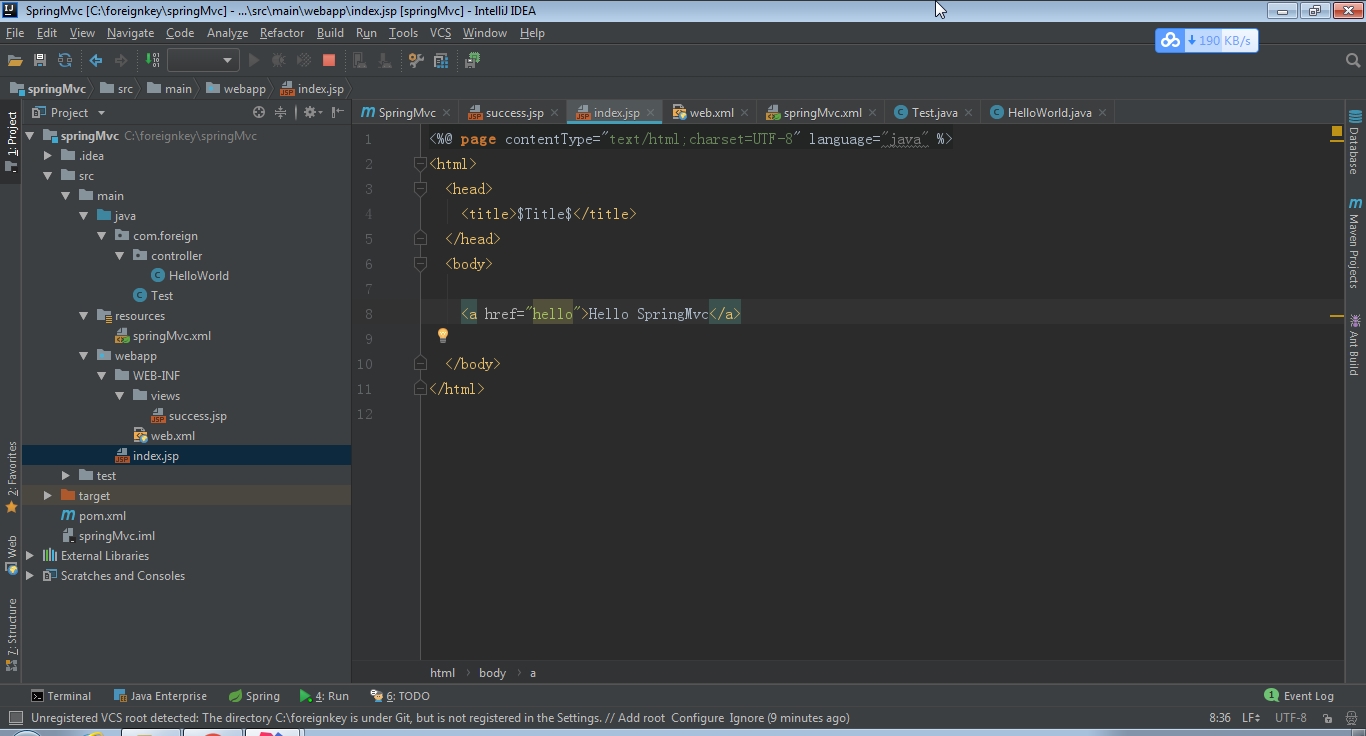Image resolution: width=1366 pixels, height=736 pixels.
Task: Click the baidu cloud download speed widget
Action: (x=1206, y=41)
